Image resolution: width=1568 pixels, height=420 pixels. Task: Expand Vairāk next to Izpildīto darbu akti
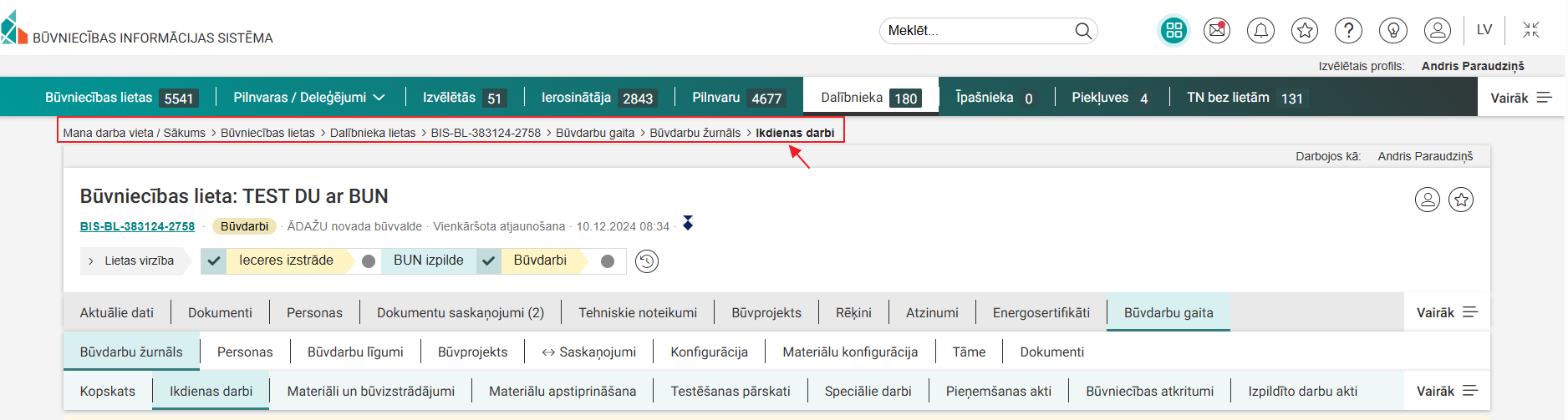[1447, 391]
